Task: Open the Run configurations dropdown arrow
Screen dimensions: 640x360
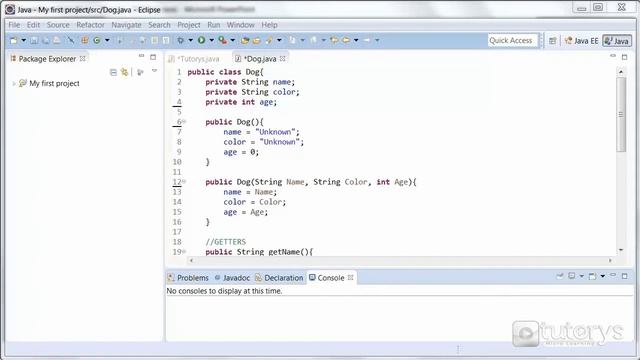Action: coord(211,40)
